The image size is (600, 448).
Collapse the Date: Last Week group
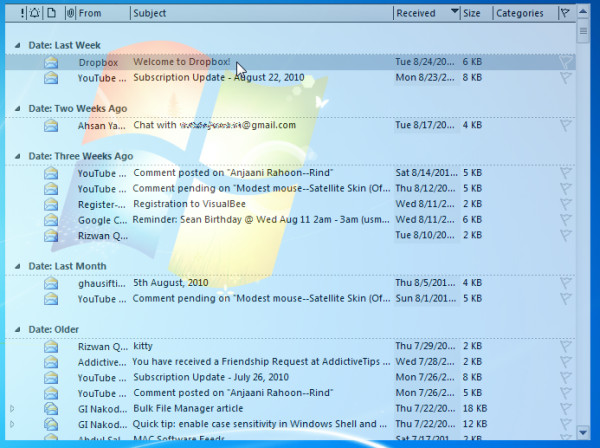18,46
